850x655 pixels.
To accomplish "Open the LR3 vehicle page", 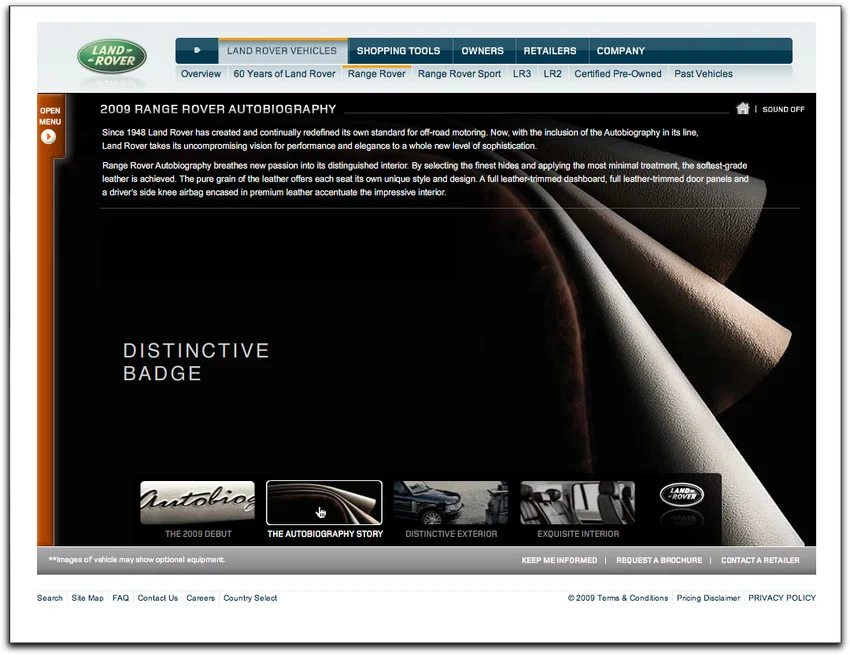I will point(521,74).
